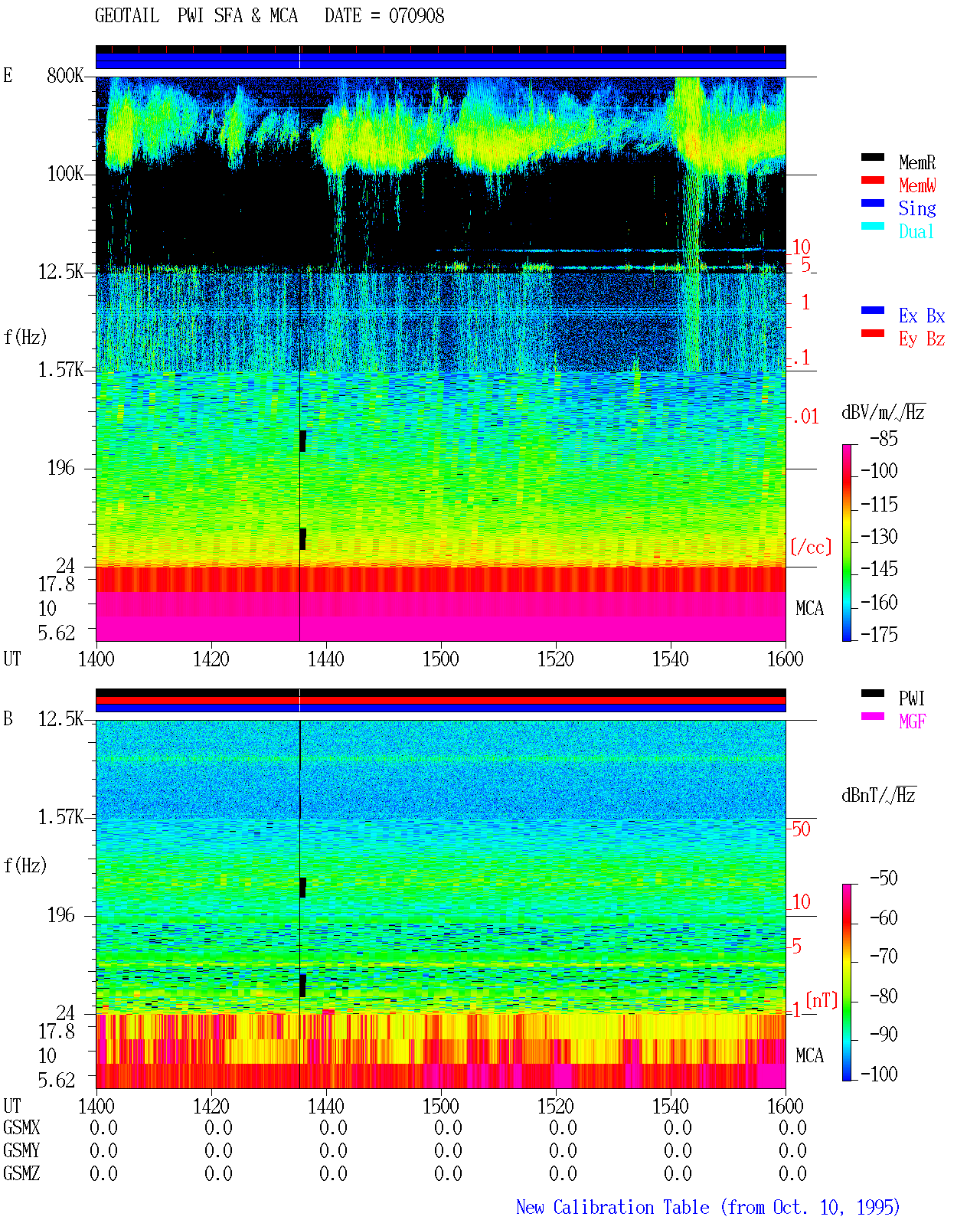Click the red MemW legend swatch
This screenshot has width=980, height=1220.
pos(872,180)
